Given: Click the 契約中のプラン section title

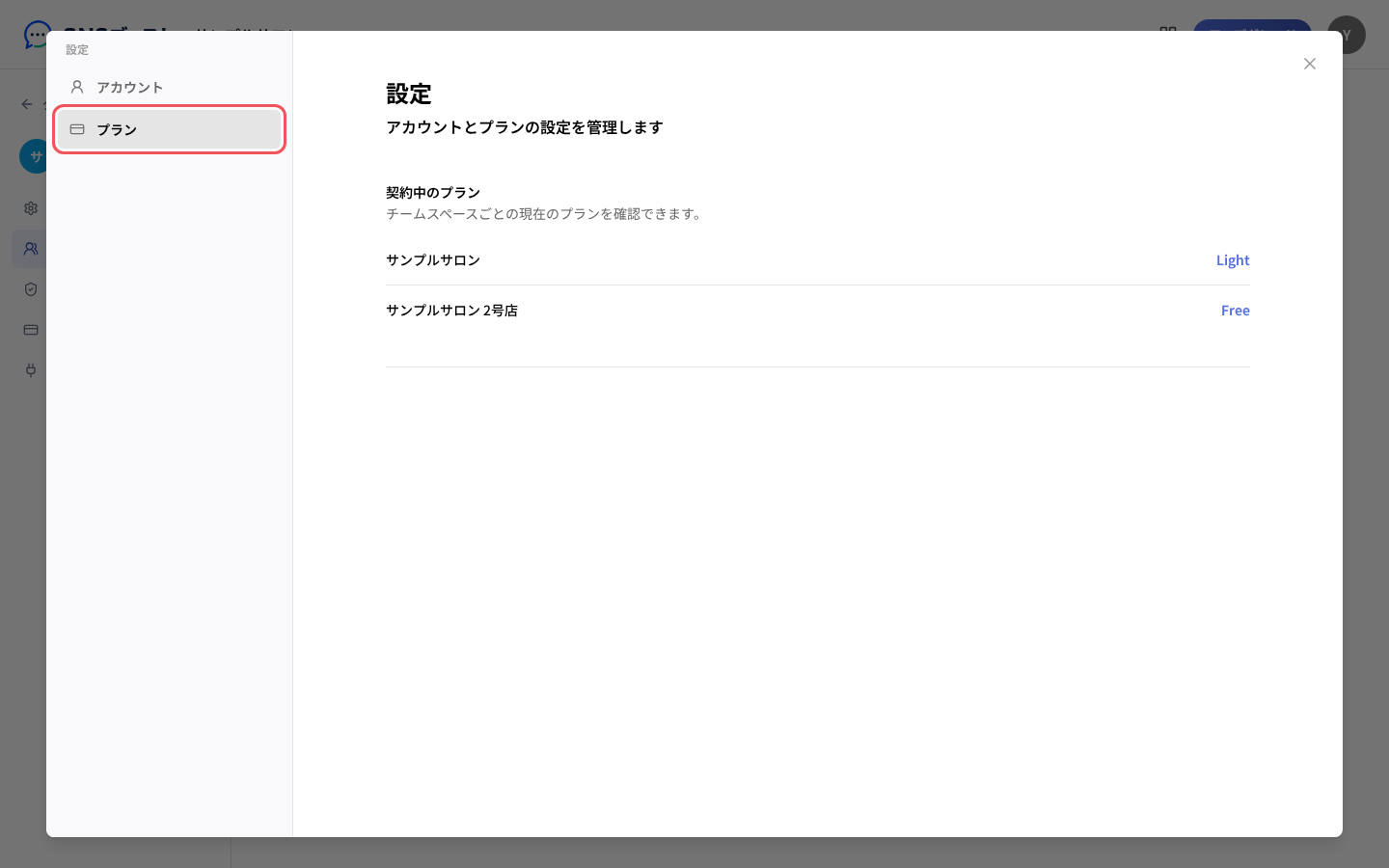Looking at the screenshot, I should coord(433,193).
